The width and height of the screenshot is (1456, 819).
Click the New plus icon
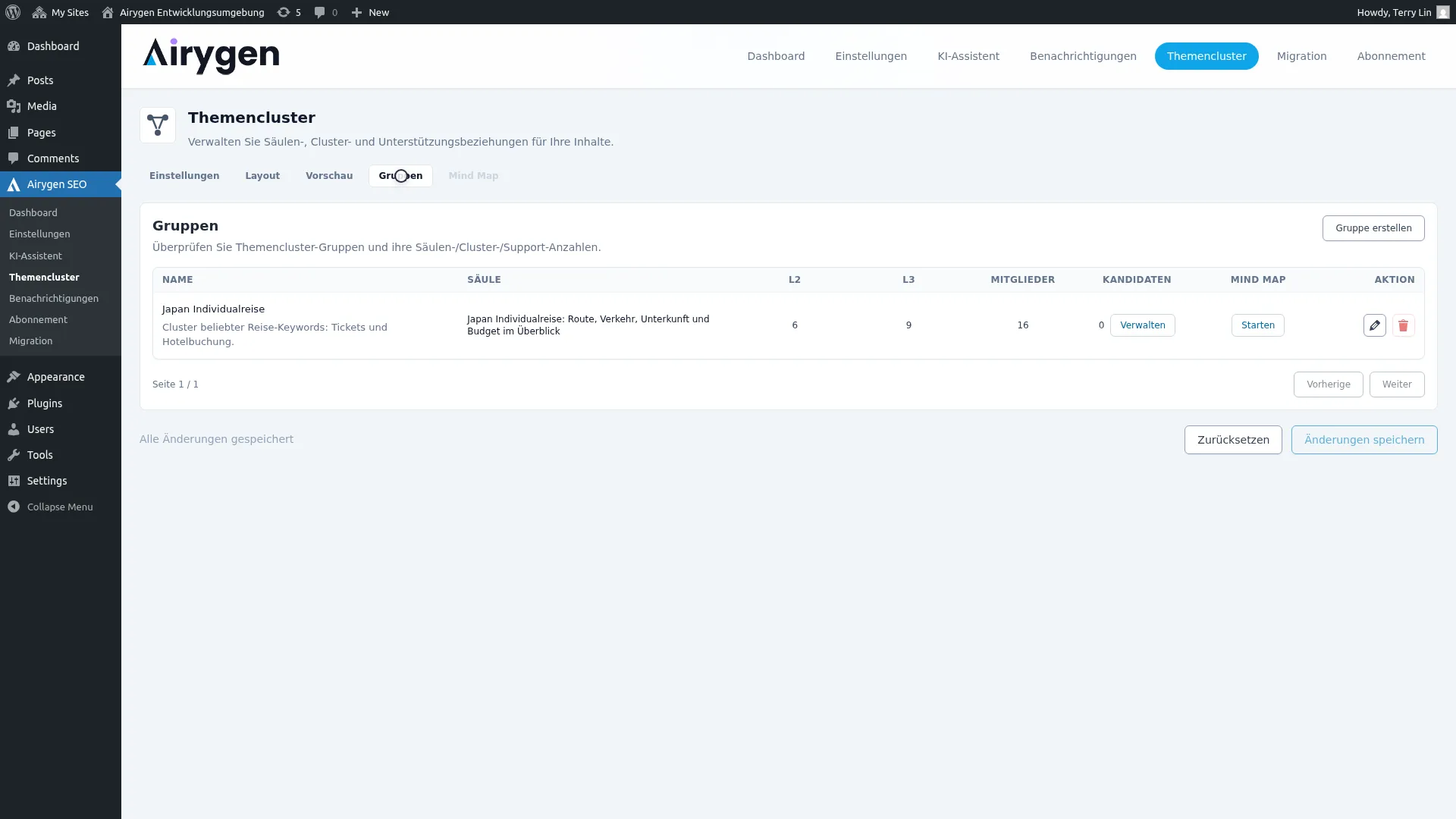(359, 12)
